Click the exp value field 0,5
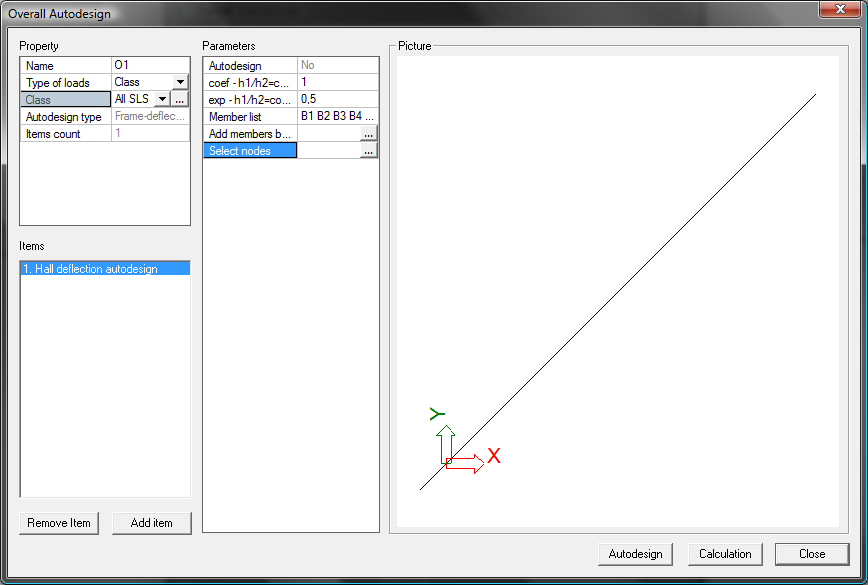Image resolution: width=868 pixels, height=585 pixels. click(337, 100)
